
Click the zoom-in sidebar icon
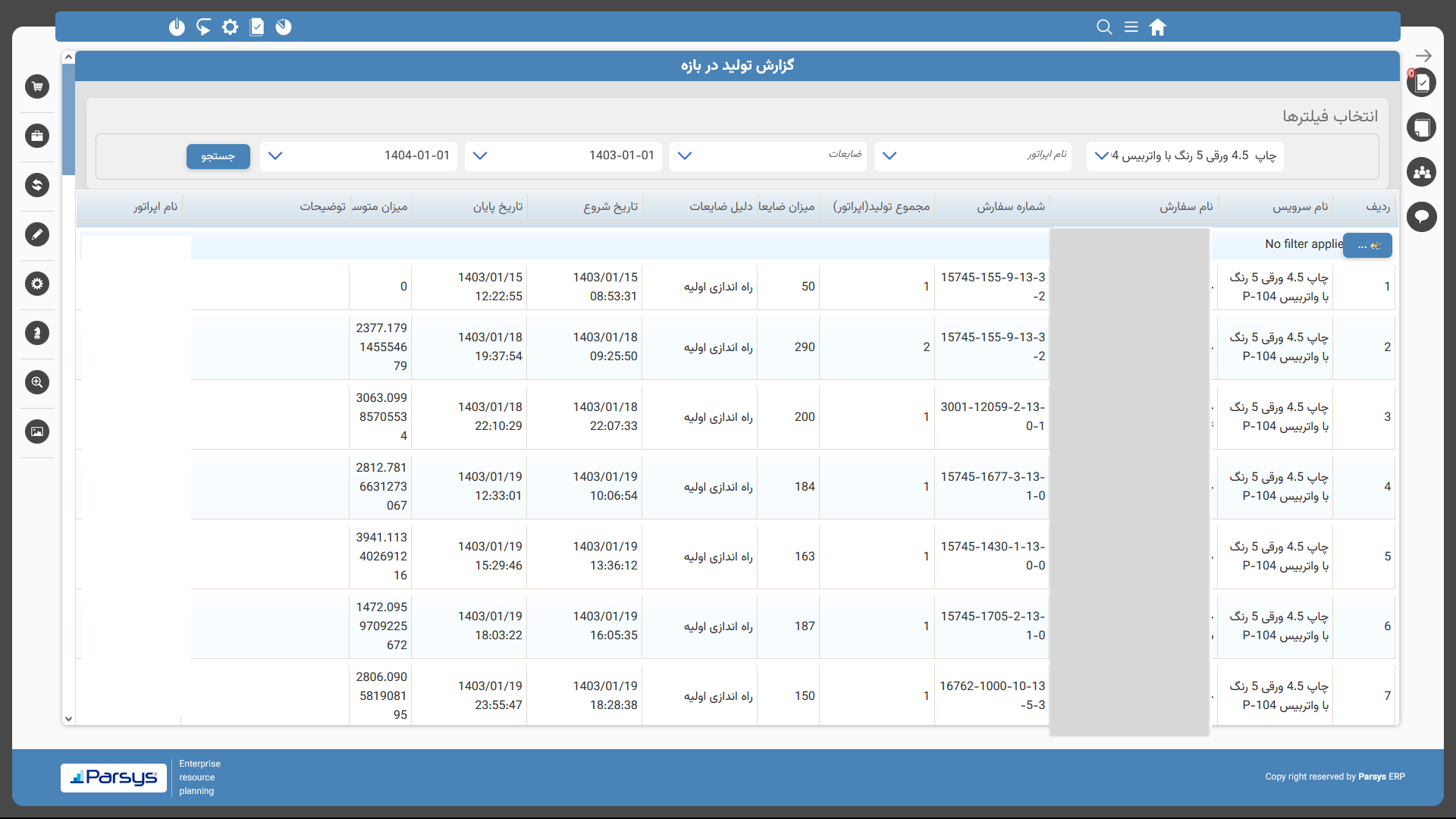pyautogui.click(x=37, y=382)
